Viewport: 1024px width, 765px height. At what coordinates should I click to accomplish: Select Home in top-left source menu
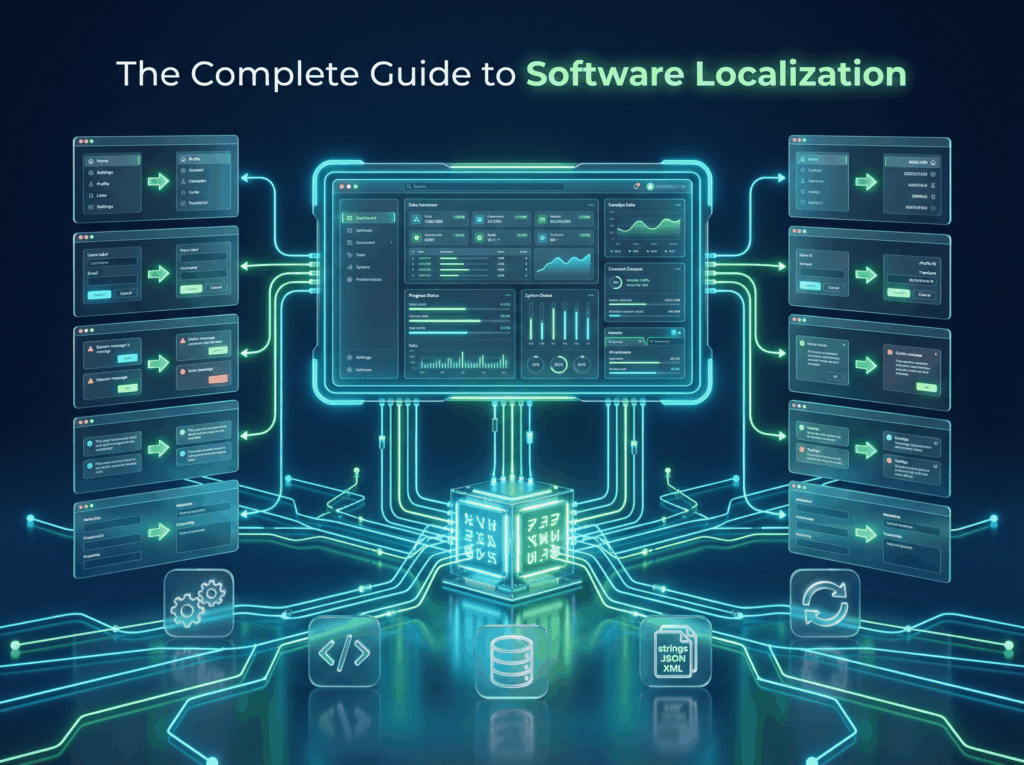(x=113, y=161)
